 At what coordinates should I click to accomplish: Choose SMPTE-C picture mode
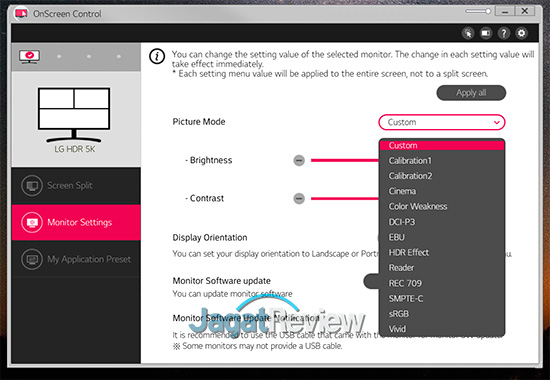(442, 299)
